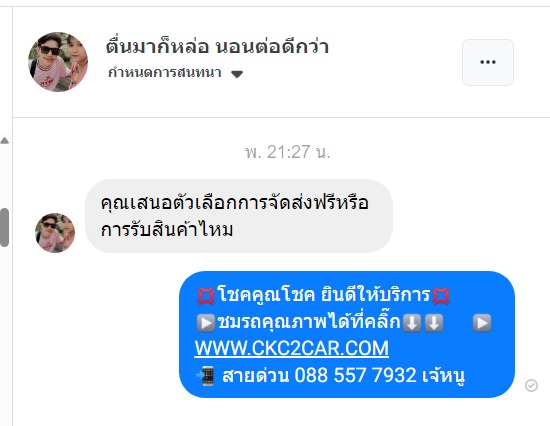Viewport: 550px width, 426px height.
Task: Click sender avatar beside the gray message
Action: pos(55,233)
